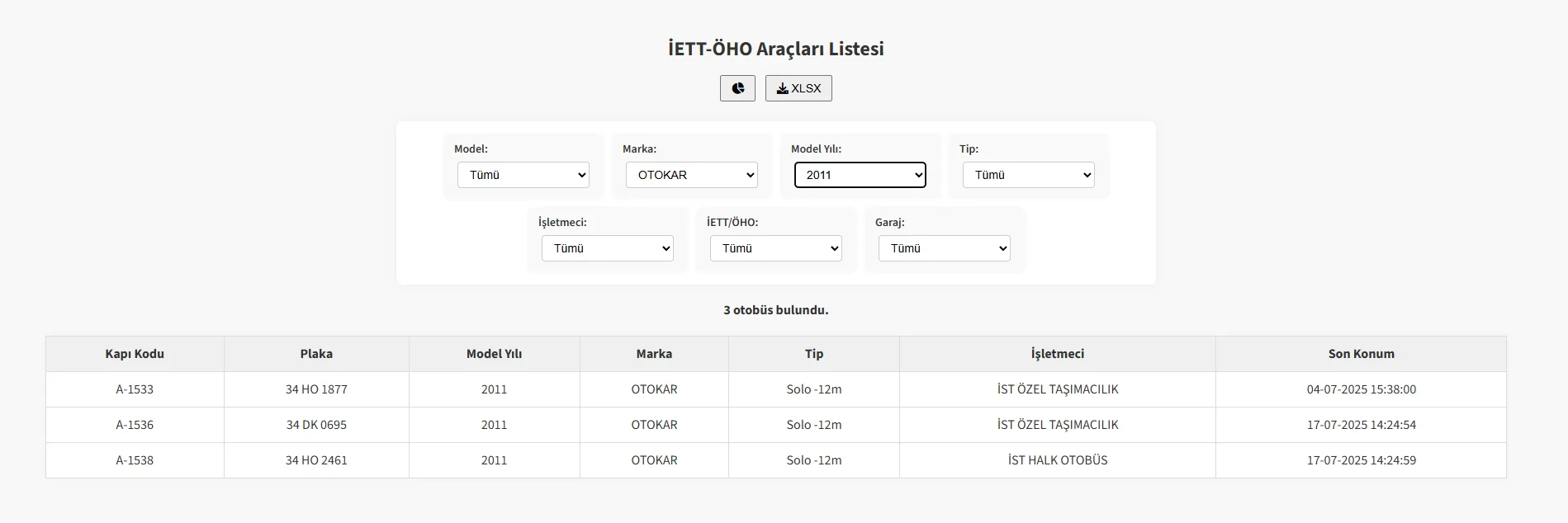Screen dimensions: 1568x523
Task: Open the İşletmeci filter dropdown
Action: [x=608, y=248]
